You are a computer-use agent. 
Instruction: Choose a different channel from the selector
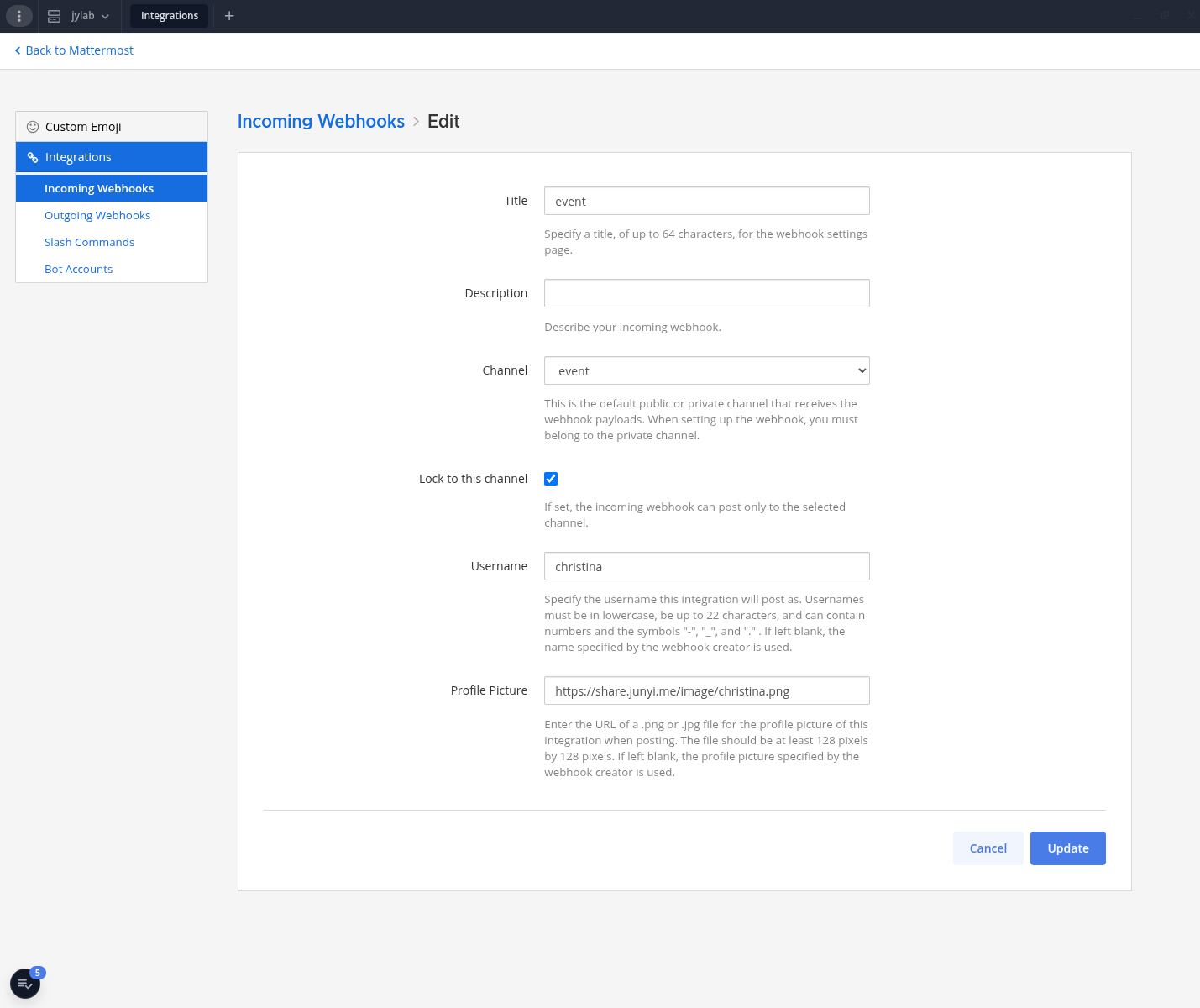tap(706, 370)
